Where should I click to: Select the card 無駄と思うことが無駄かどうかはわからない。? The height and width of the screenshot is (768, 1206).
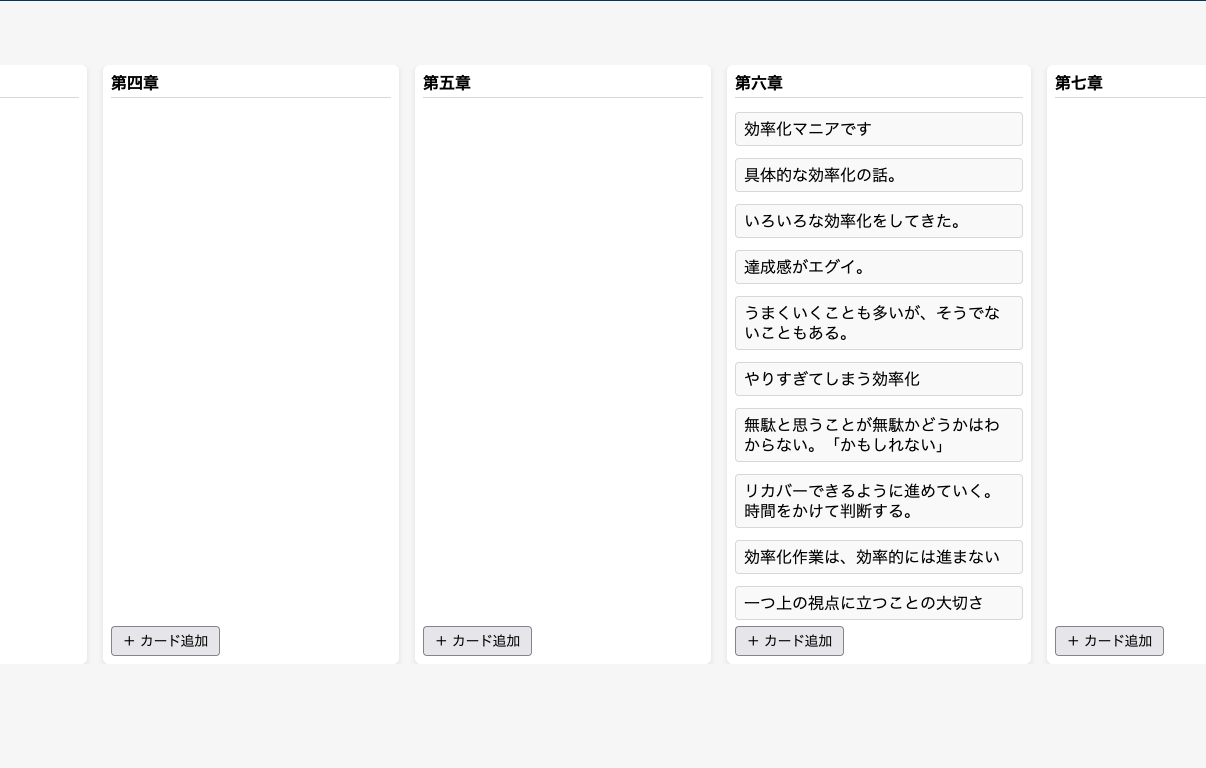(879, 435)
